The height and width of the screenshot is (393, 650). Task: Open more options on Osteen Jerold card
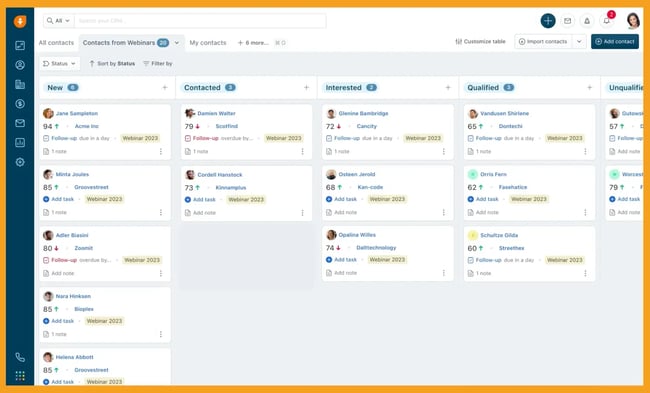click(444, 212)
